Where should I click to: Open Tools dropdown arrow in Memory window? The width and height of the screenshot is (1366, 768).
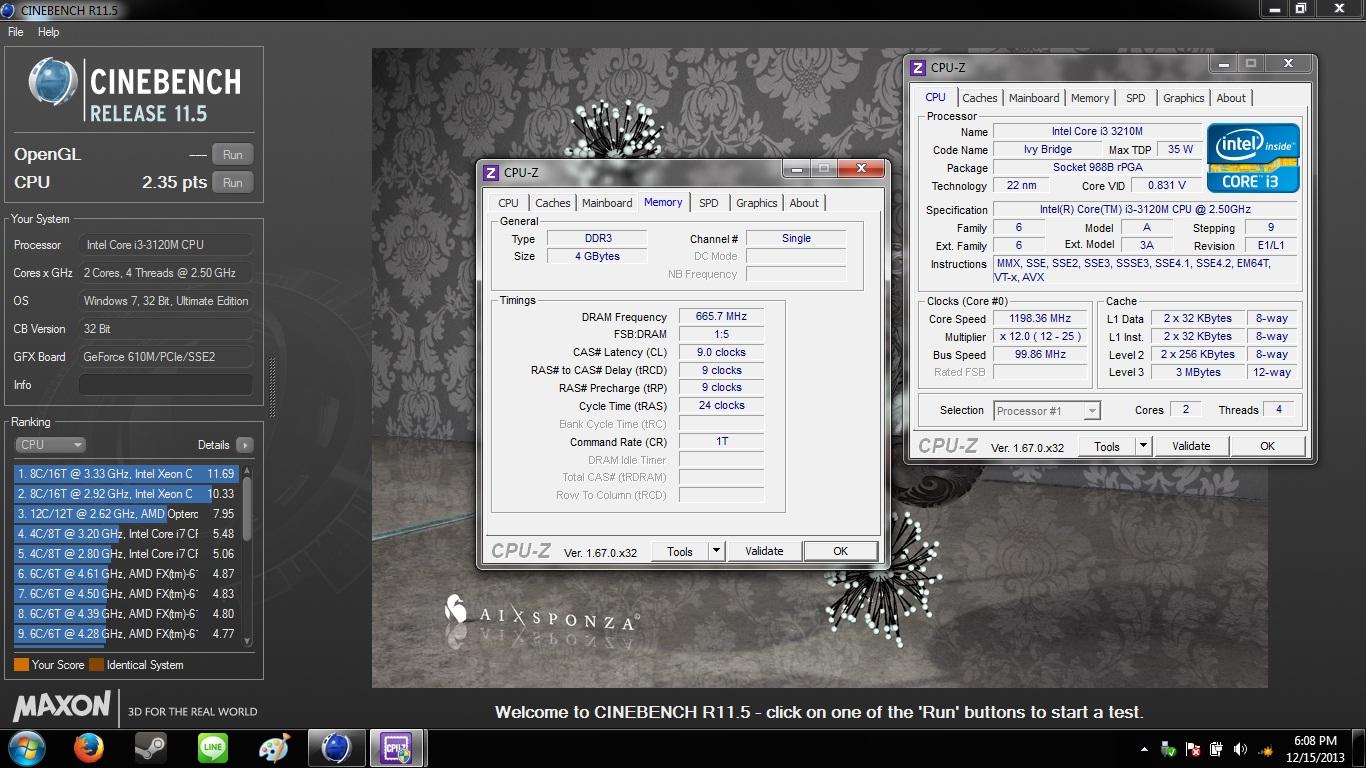point(716,551)
